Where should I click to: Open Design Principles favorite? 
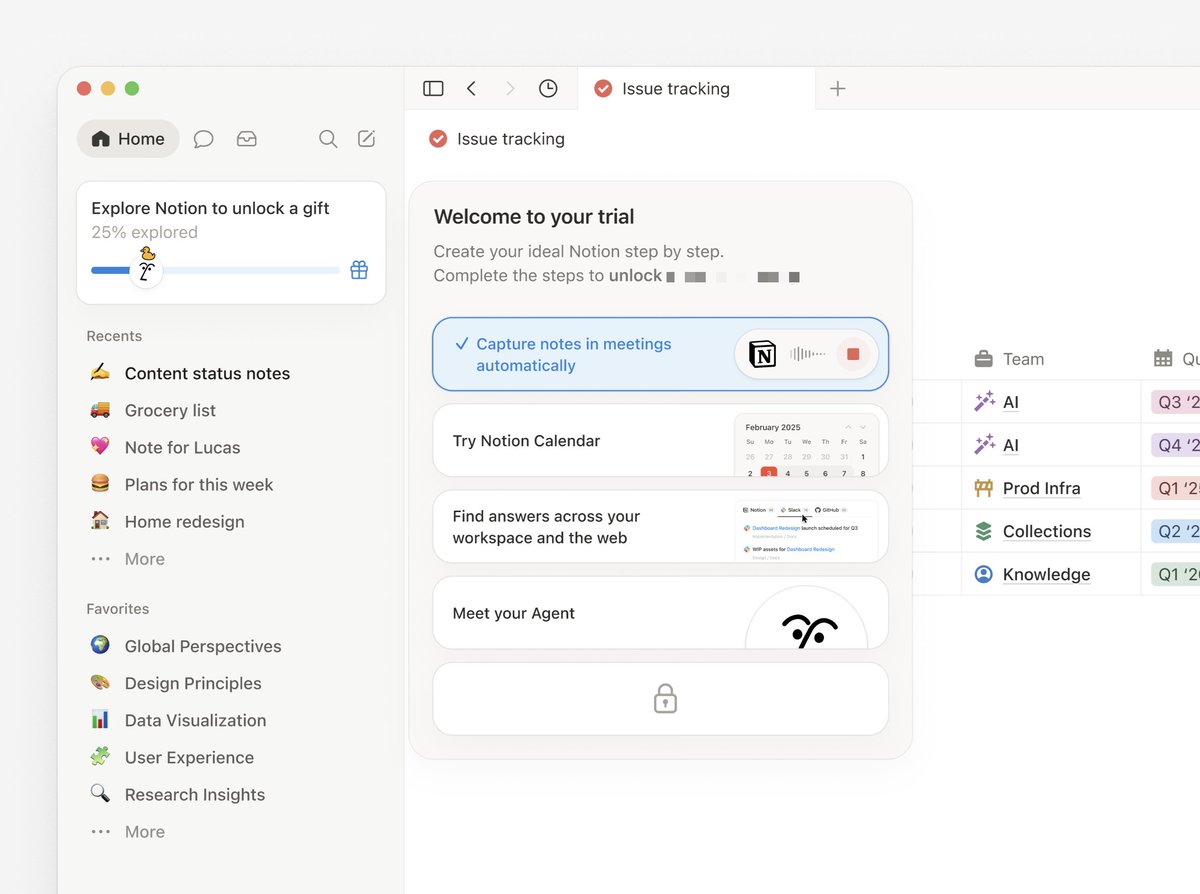[x=193, y=683]
